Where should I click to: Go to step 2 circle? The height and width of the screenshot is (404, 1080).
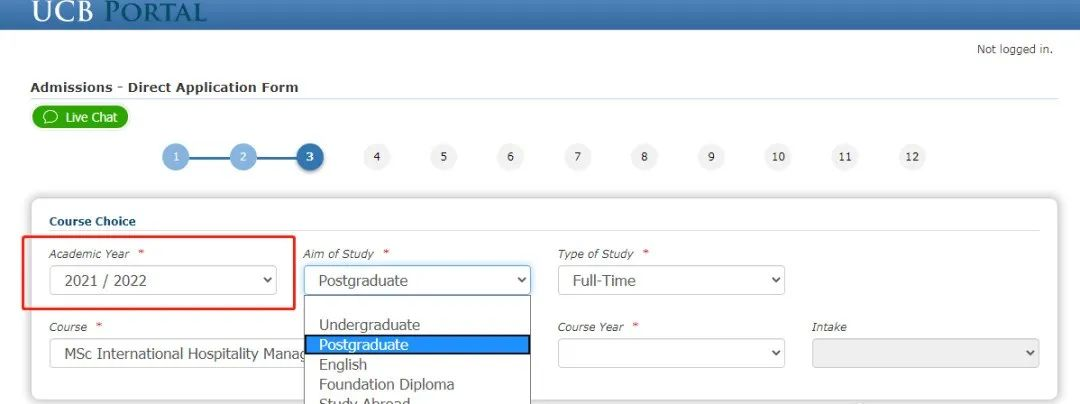[242, 157]
